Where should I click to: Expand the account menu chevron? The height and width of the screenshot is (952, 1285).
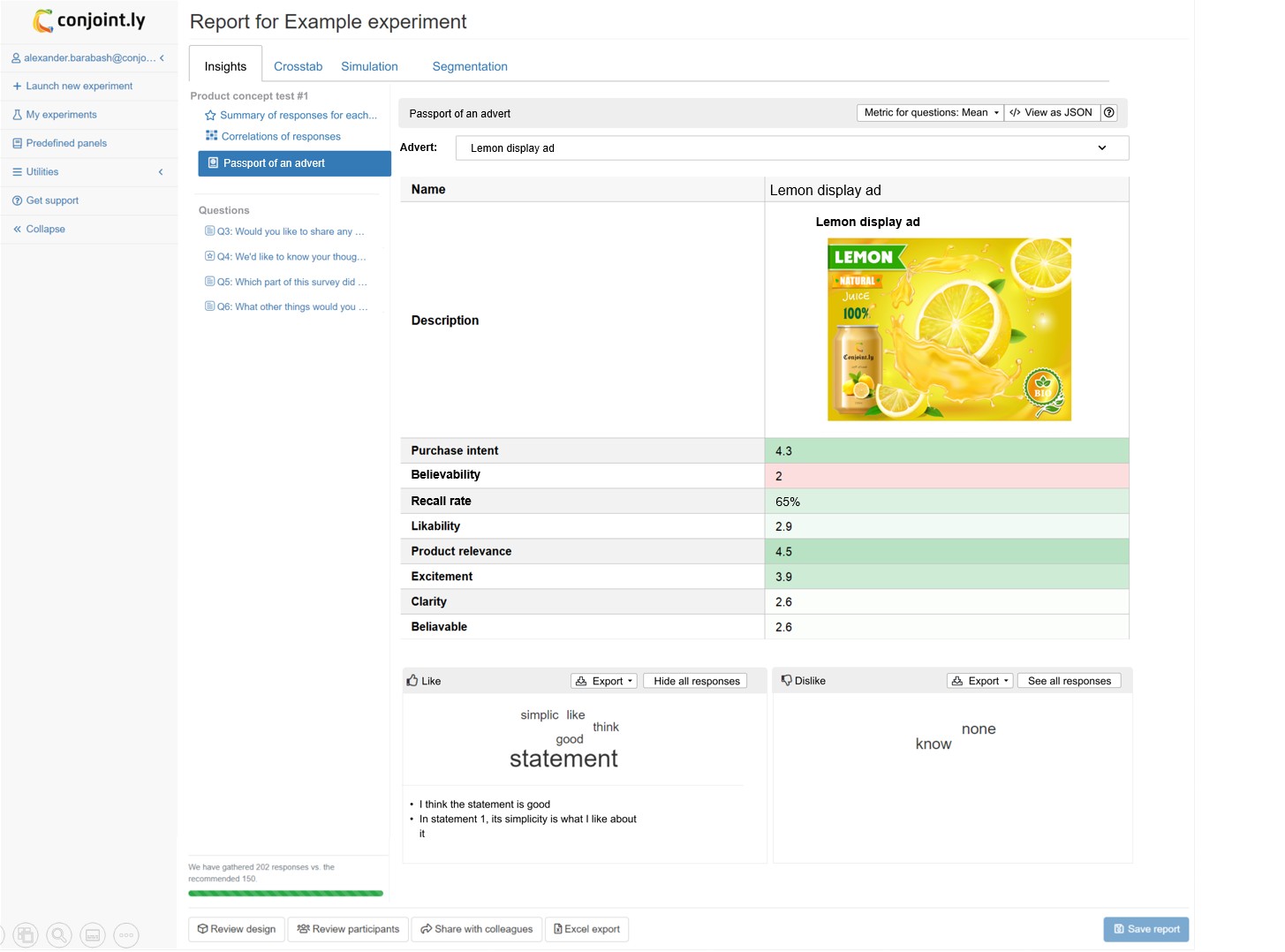pyautogui.click(x=162, y=58)
